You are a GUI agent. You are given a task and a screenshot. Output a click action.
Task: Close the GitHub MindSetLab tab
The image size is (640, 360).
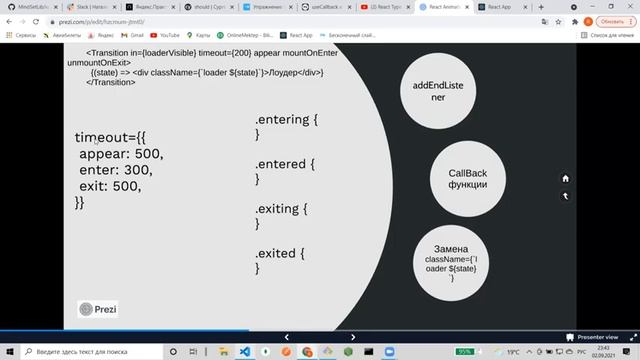point(56,7)
